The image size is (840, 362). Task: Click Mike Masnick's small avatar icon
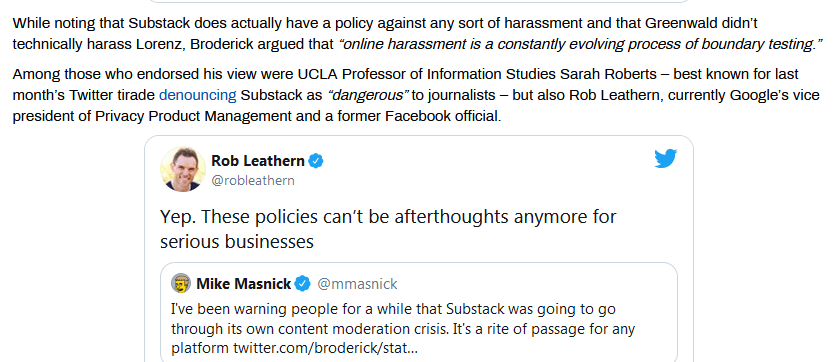181,283
